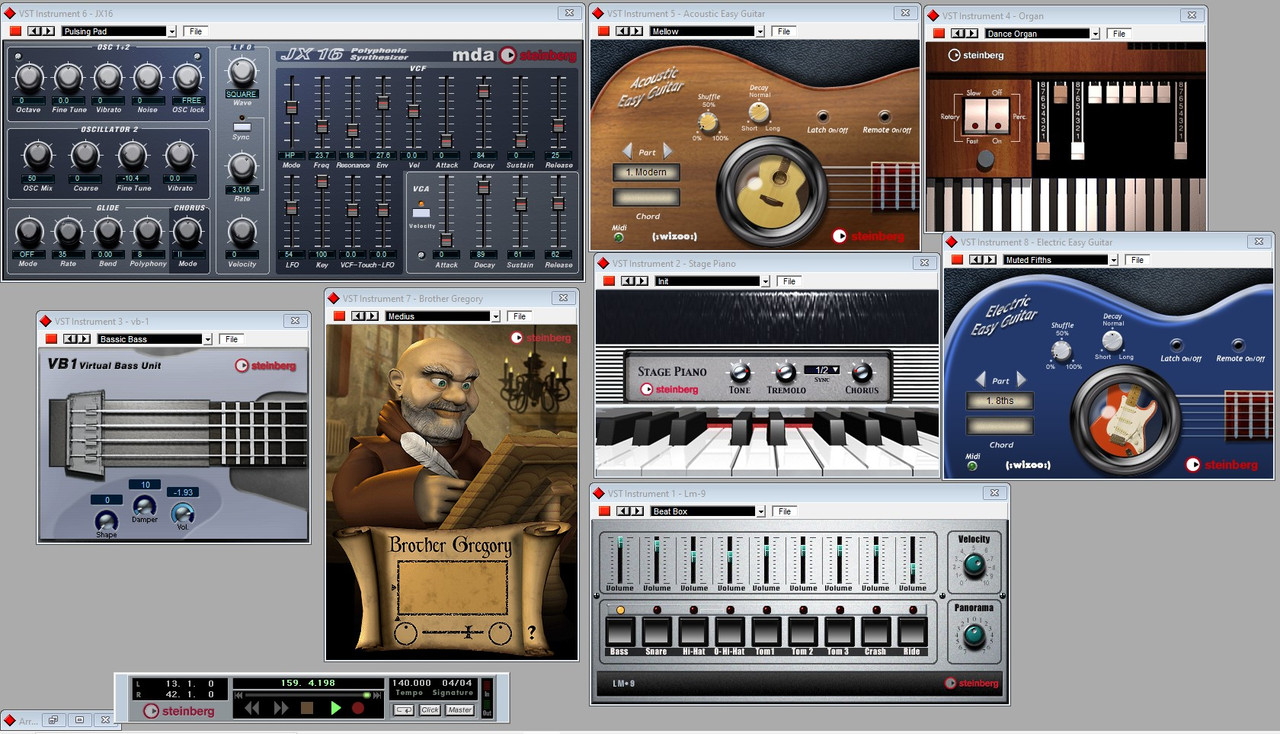
Task: Open the Tremolo Sync 1/2 dropdown in Stage Piano
Action: tap(821, 370)
